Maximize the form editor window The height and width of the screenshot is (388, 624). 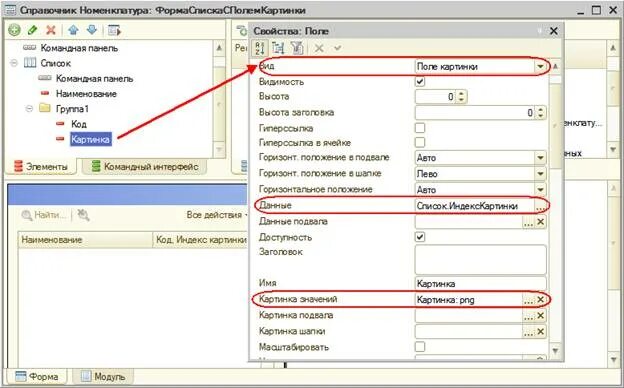point(596,10)
